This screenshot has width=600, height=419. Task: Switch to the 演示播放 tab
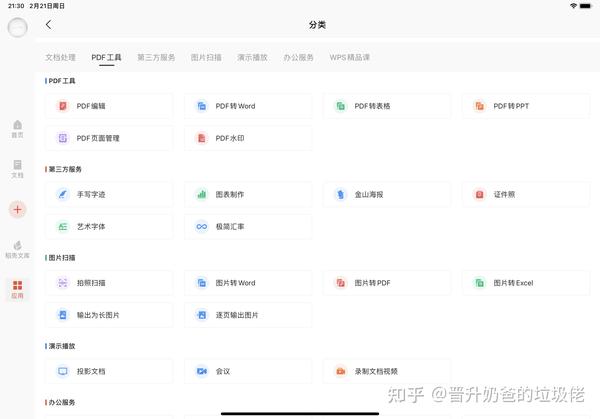[x=252, y=57]
